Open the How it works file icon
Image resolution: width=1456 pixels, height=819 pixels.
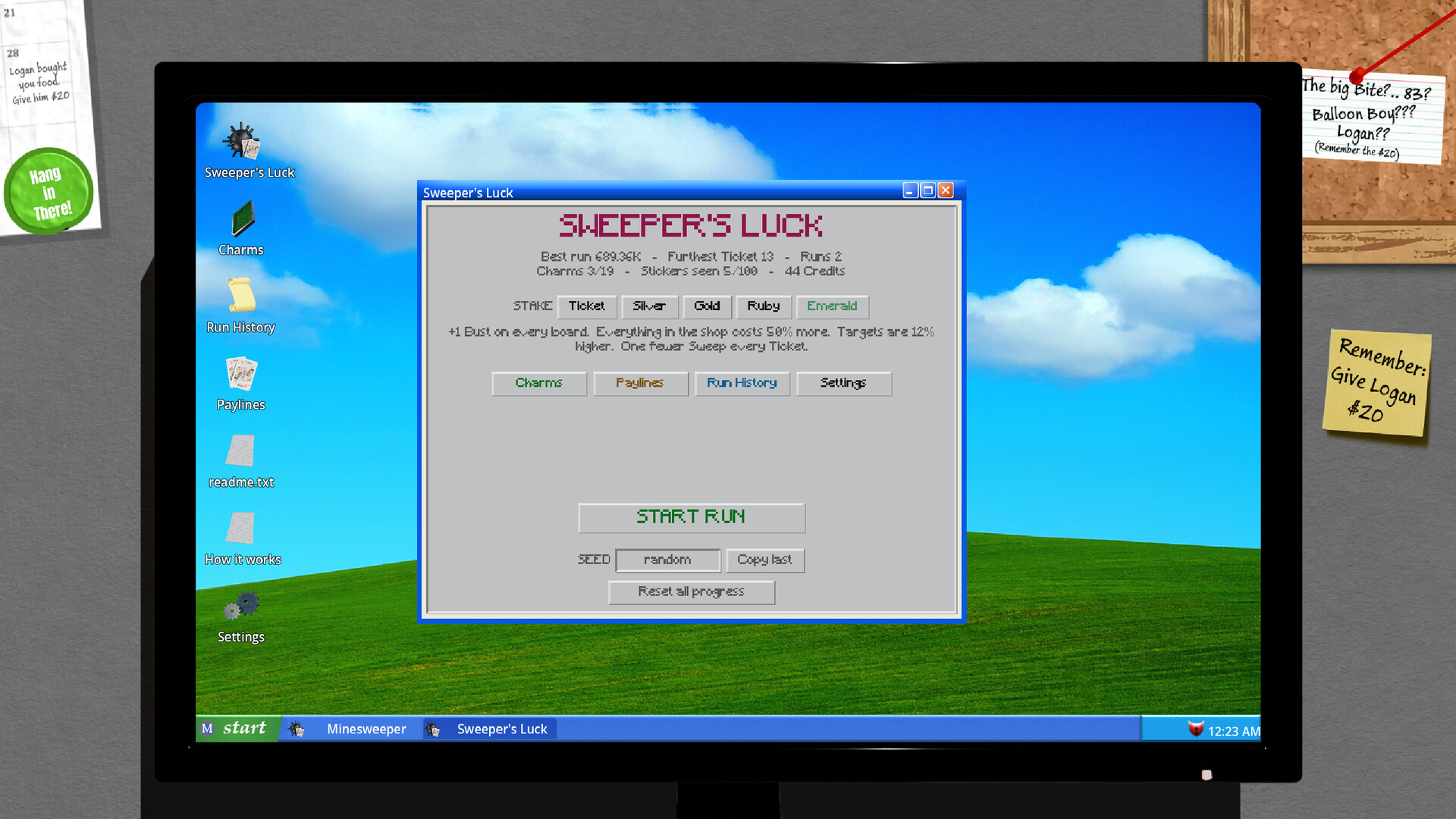click(240, 528)
